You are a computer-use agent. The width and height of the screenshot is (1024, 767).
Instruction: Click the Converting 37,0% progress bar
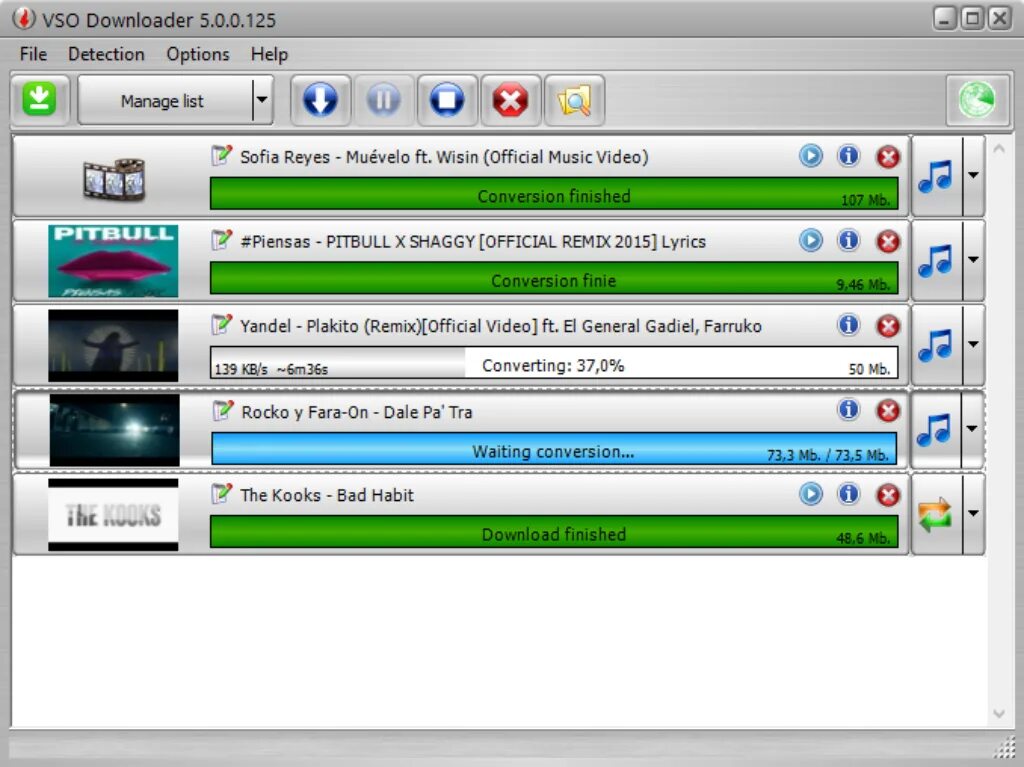click(x=554, y=363)
